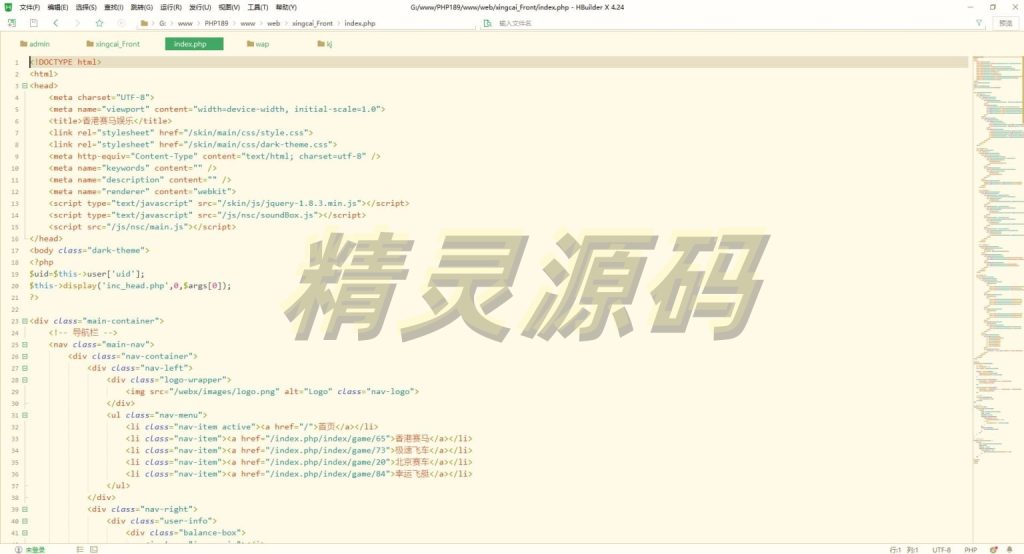Viewport: 1024px width, 554px height.
Task: Collapse the nav-container div fold on line 26
Action: (x=25, y=356)
